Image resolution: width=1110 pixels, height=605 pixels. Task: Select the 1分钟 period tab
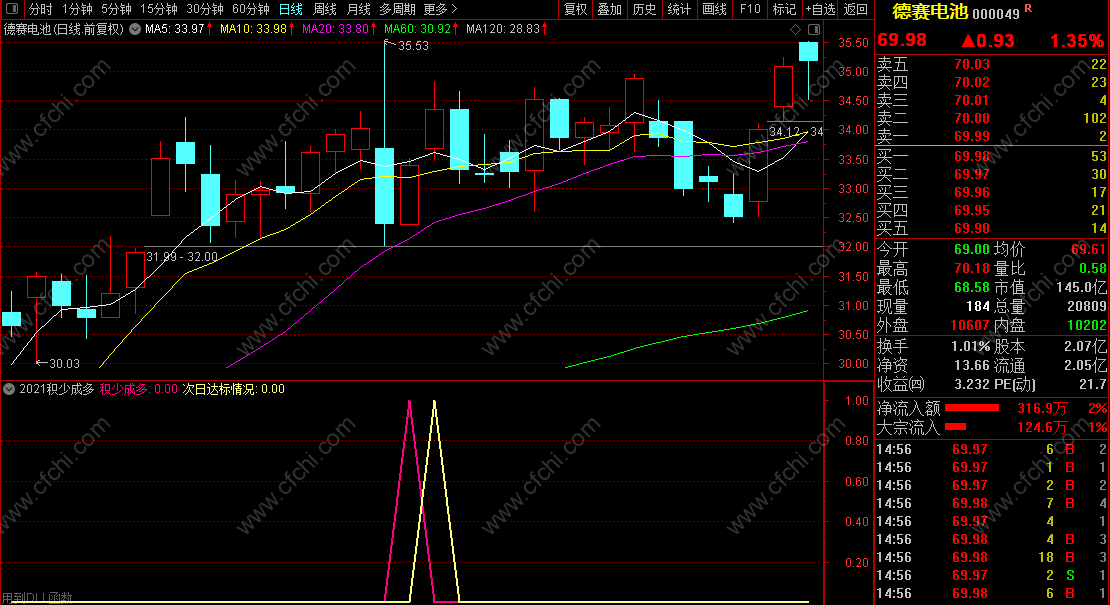coord(77,9)
